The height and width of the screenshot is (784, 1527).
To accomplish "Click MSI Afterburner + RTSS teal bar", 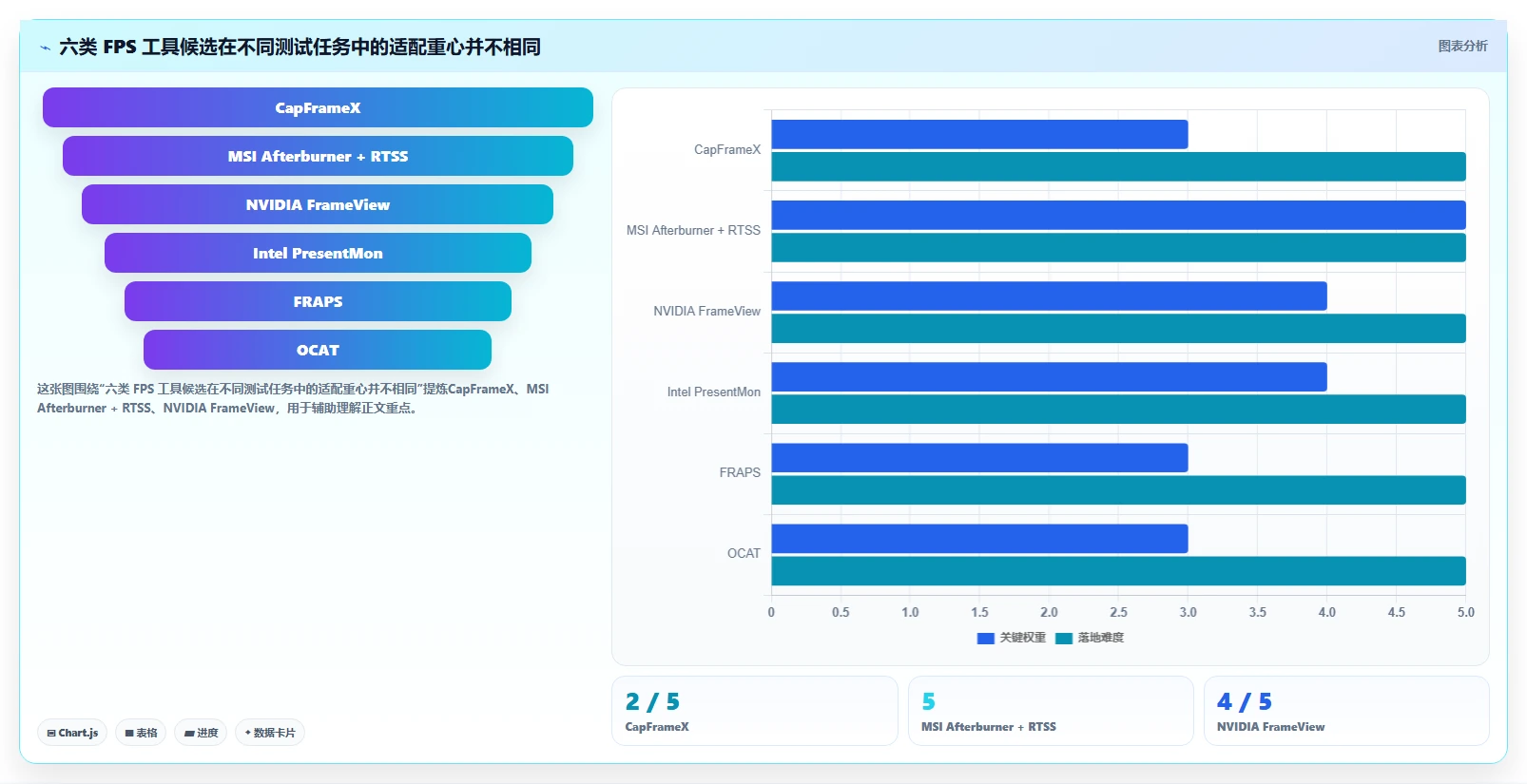I will point(1118,247).
